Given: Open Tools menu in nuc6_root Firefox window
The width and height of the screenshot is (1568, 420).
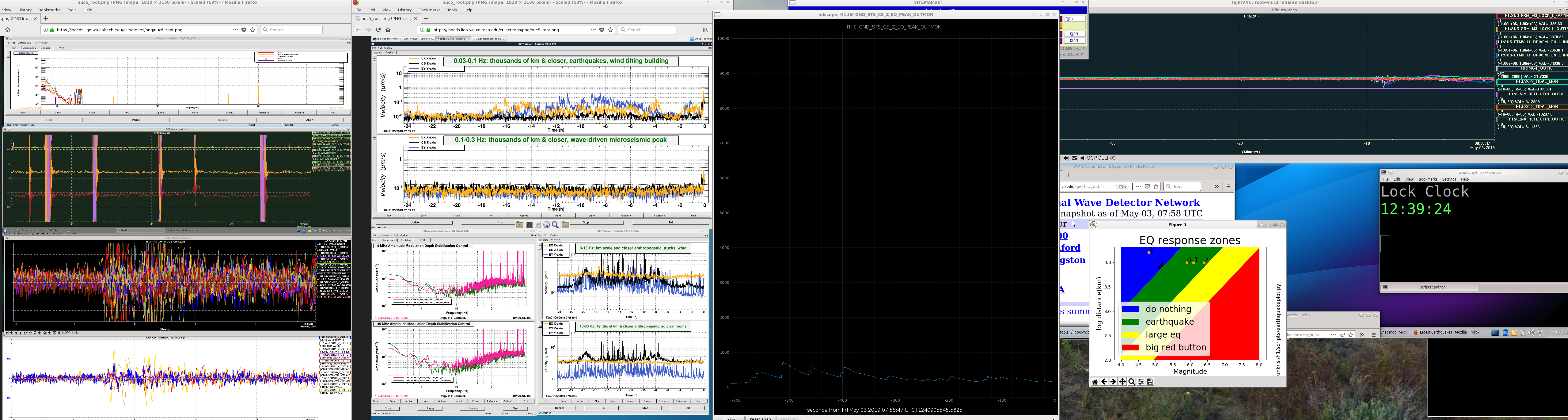Looking at the screenshot, I should (72, 10).
